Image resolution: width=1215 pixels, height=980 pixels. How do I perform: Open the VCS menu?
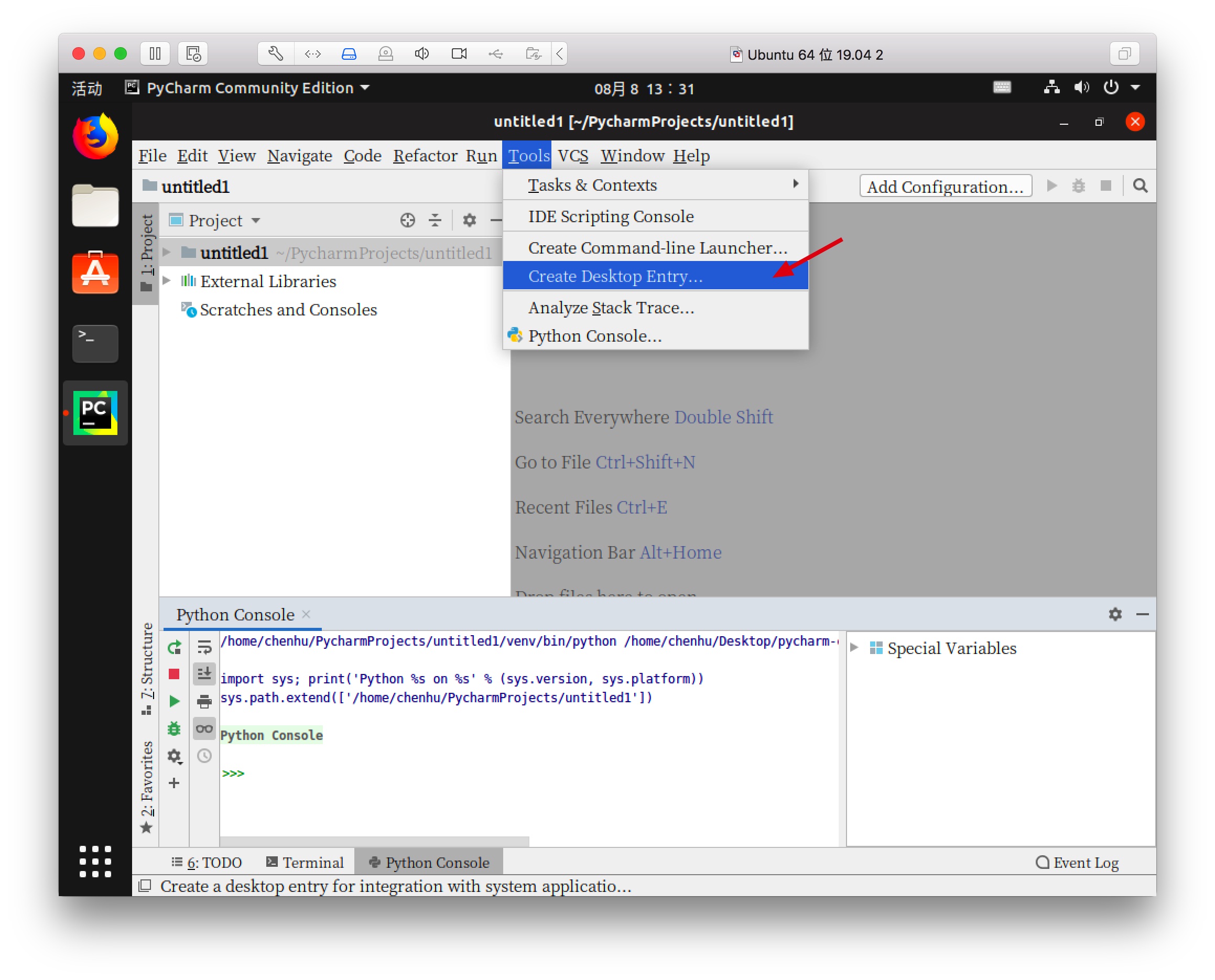[x=573, y=155]
